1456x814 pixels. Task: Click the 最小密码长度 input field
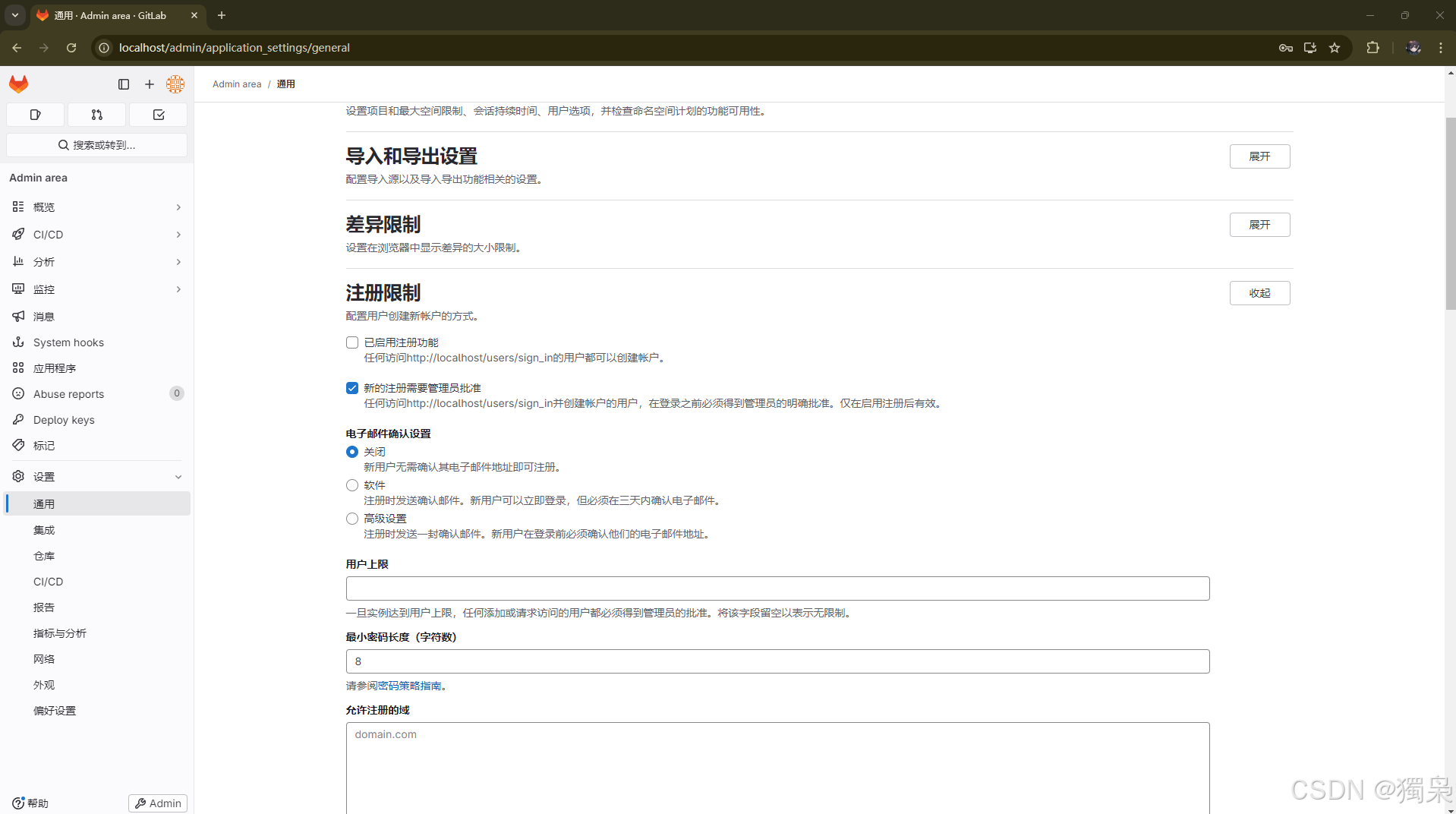click(x=777, y=661)
